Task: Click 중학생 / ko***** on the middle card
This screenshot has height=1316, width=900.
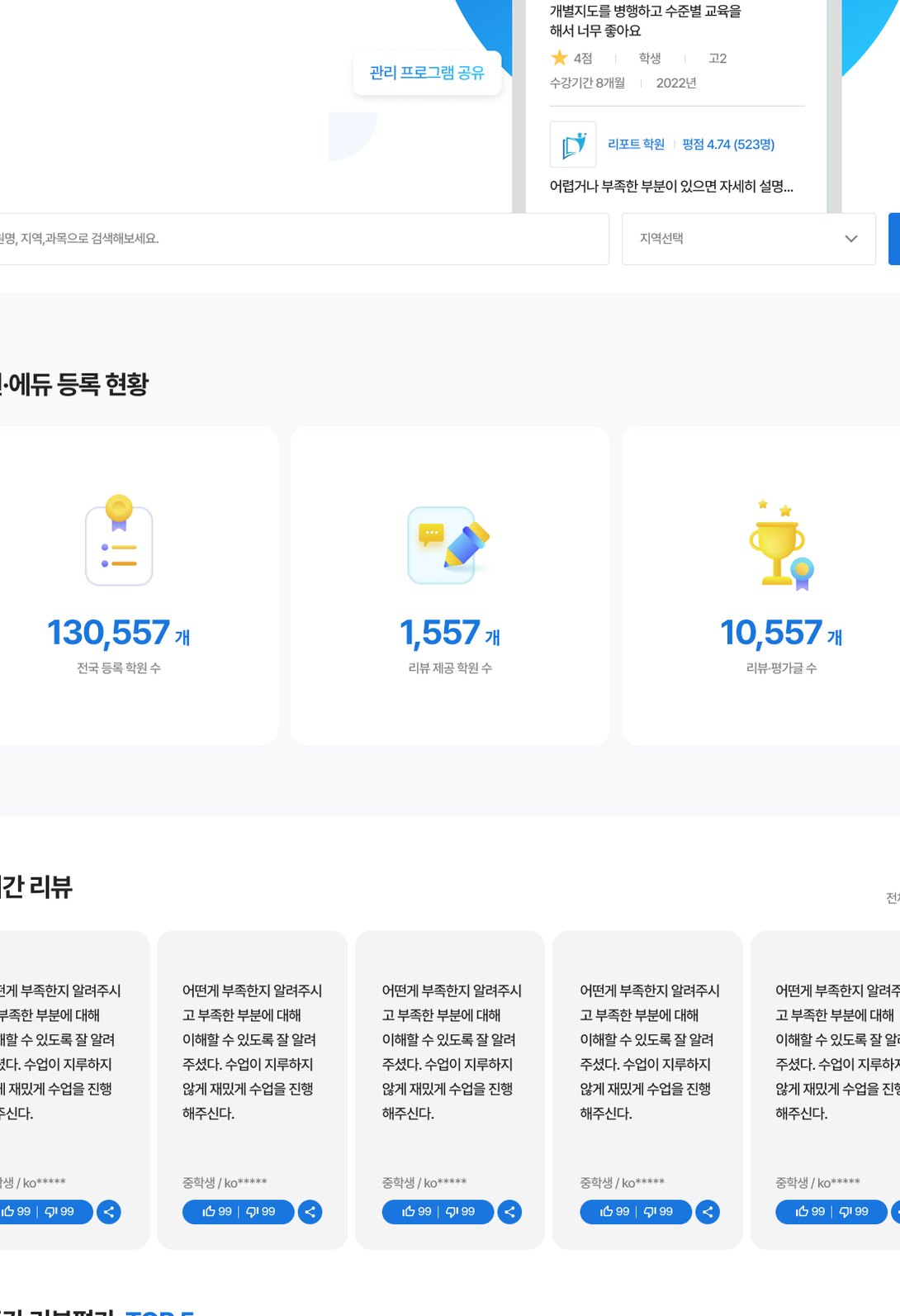Action: tap(424, 1182)
